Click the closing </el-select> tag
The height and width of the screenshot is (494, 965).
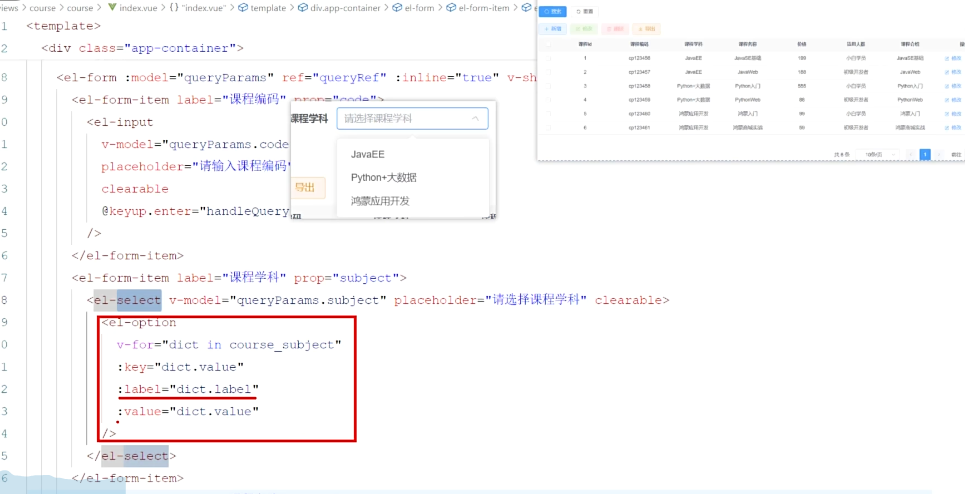(131, 456)
